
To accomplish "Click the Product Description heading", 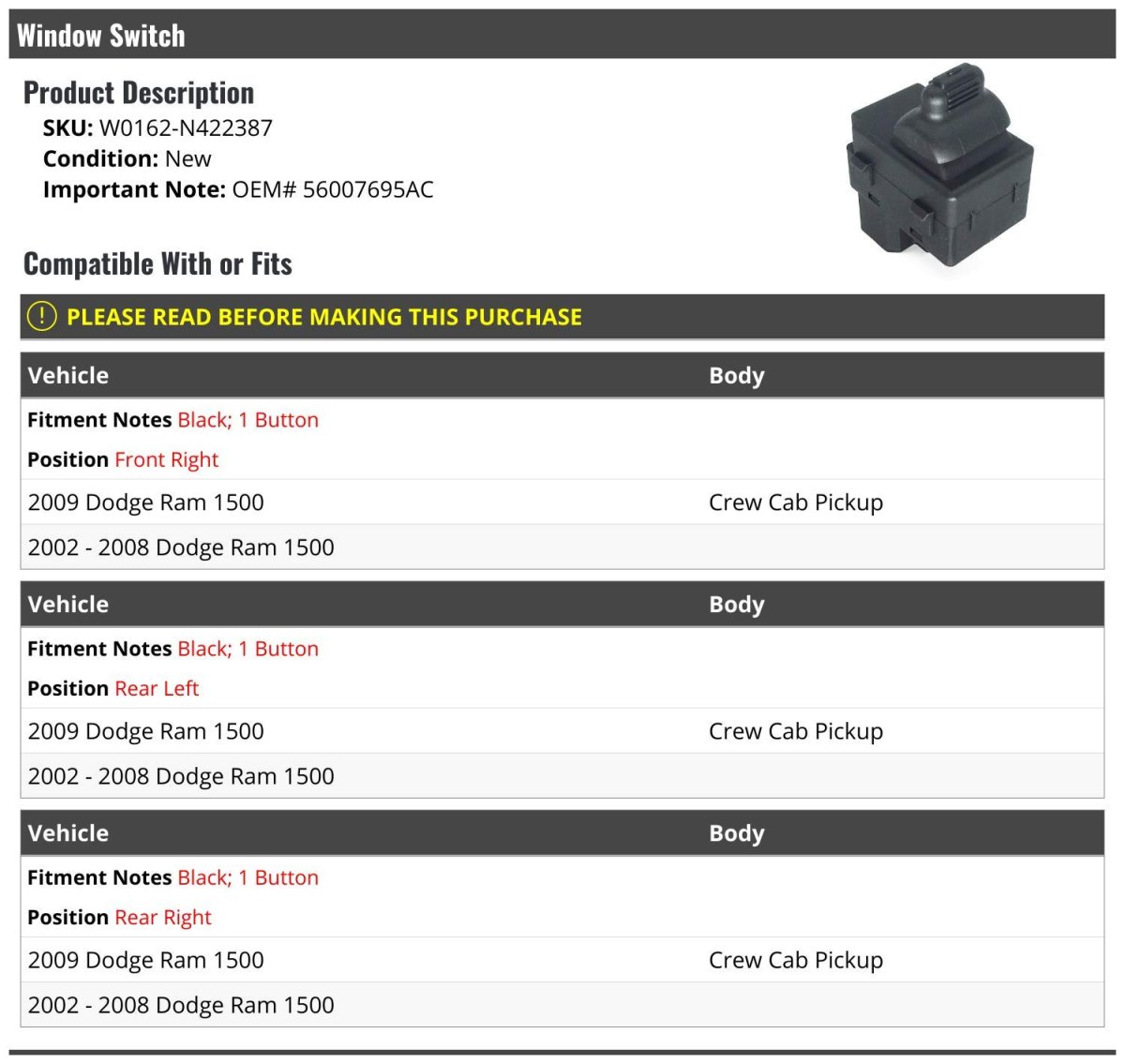I will (139, 93).
